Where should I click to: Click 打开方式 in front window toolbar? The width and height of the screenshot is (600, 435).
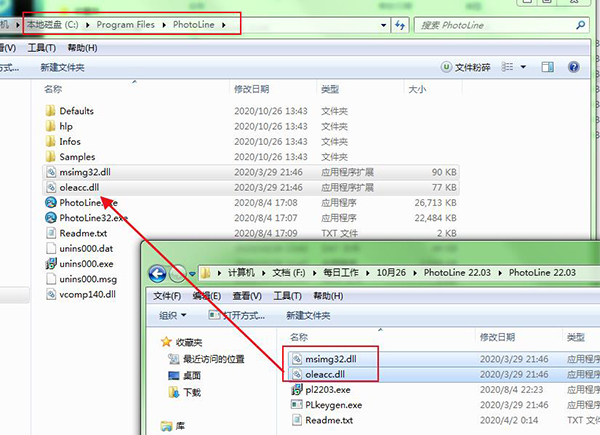point(237,316)
